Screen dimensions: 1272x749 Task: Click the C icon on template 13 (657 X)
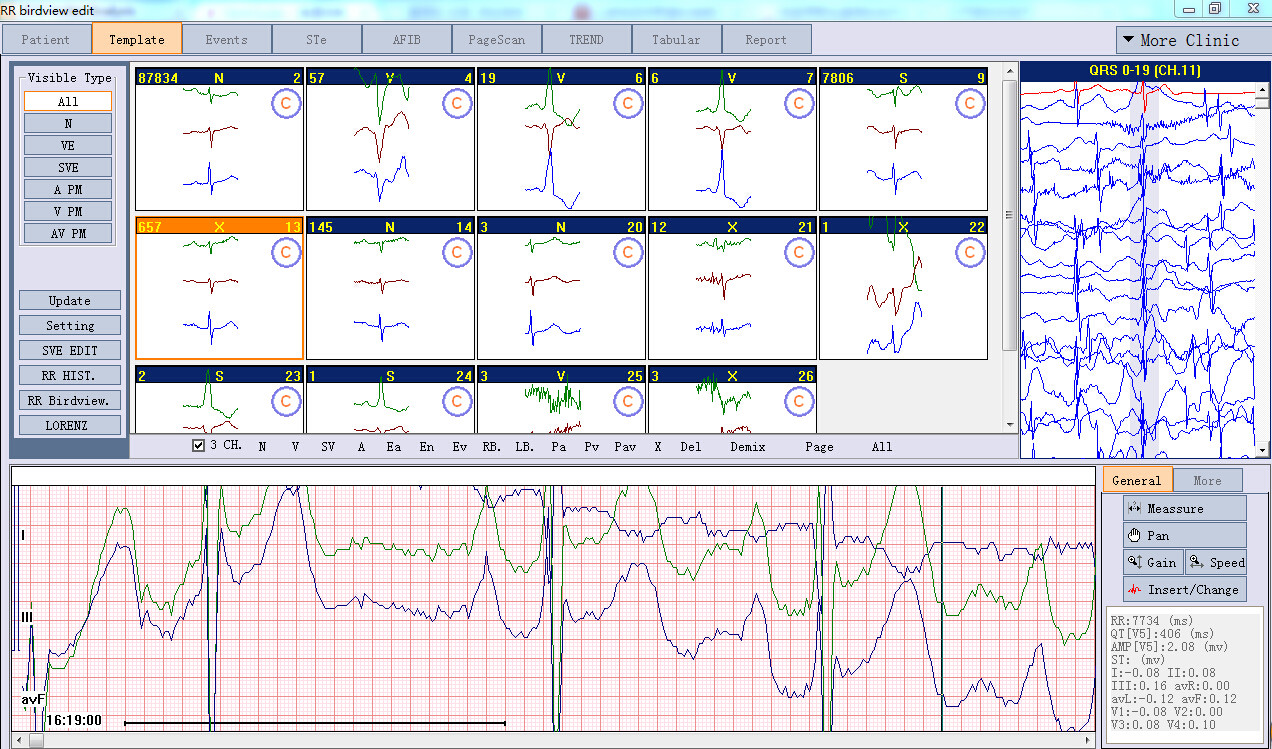[x=286, y=253]
